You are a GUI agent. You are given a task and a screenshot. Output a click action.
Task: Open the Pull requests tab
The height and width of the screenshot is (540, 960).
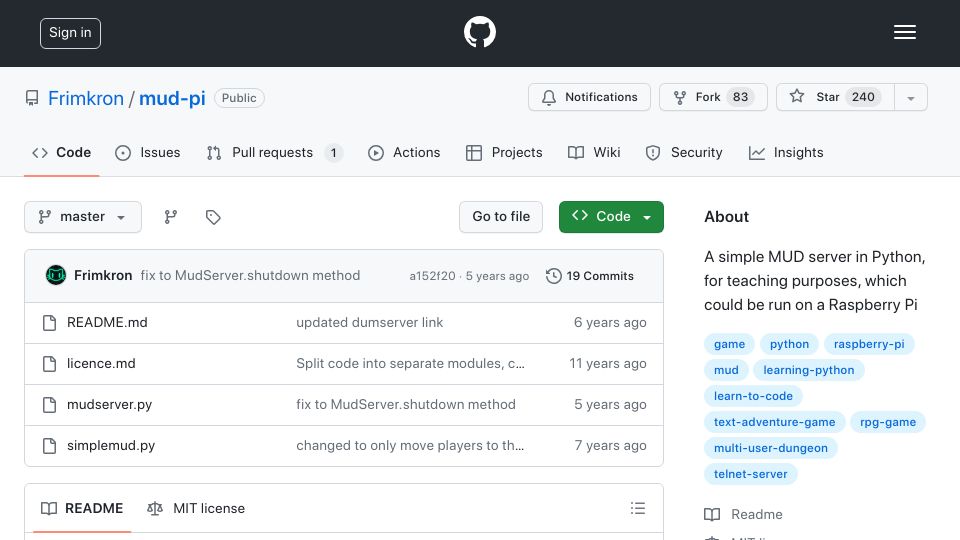[x=274, y=152]
